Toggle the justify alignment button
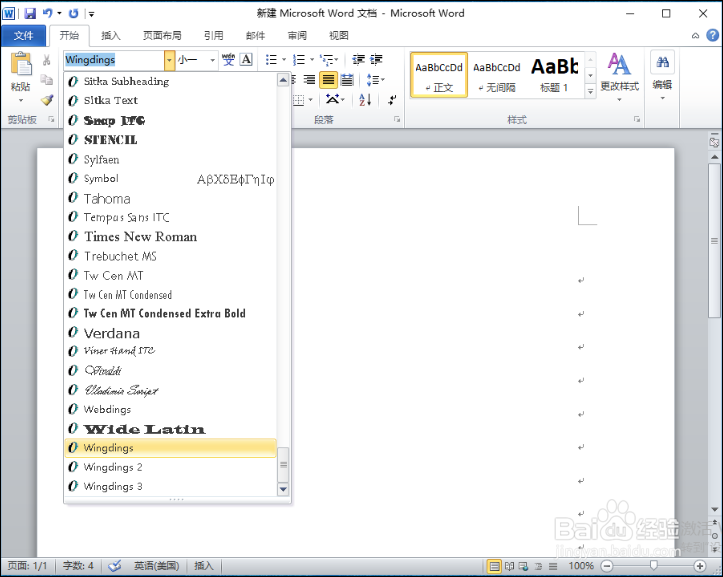The image size is (723, 577). point(328,80)
